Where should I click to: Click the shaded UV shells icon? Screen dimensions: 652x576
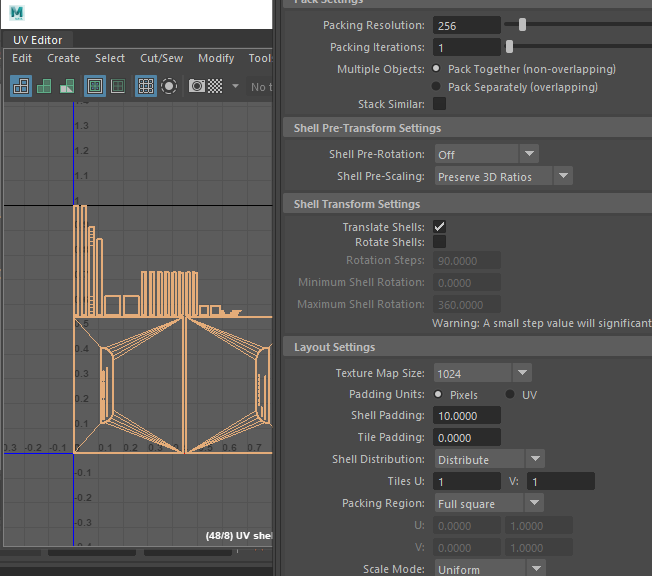point(44,86)
